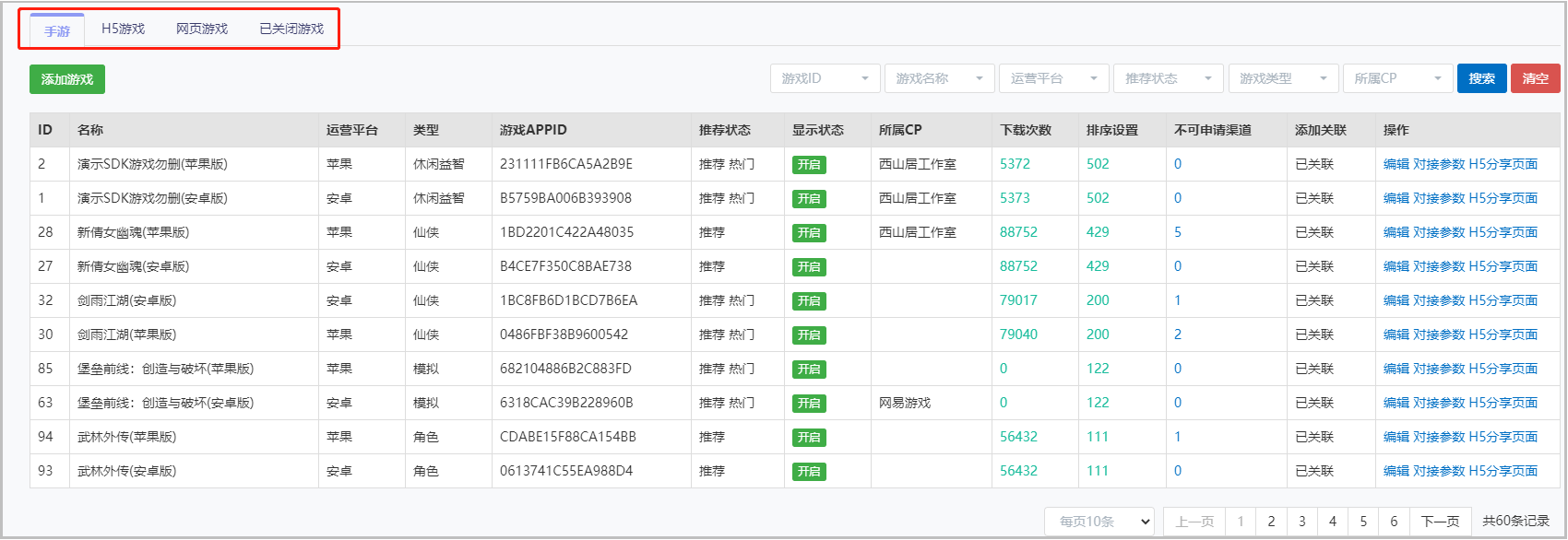Image resolution: width=1568 pixels, height=540 pixels.
Task: Go to pagination page 5
Action: point(1363,522)
